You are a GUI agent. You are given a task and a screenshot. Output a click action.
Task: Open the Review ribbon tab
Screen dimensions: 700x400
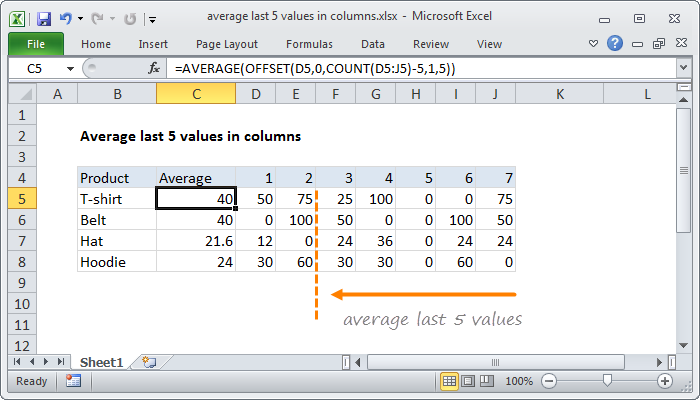431,44
